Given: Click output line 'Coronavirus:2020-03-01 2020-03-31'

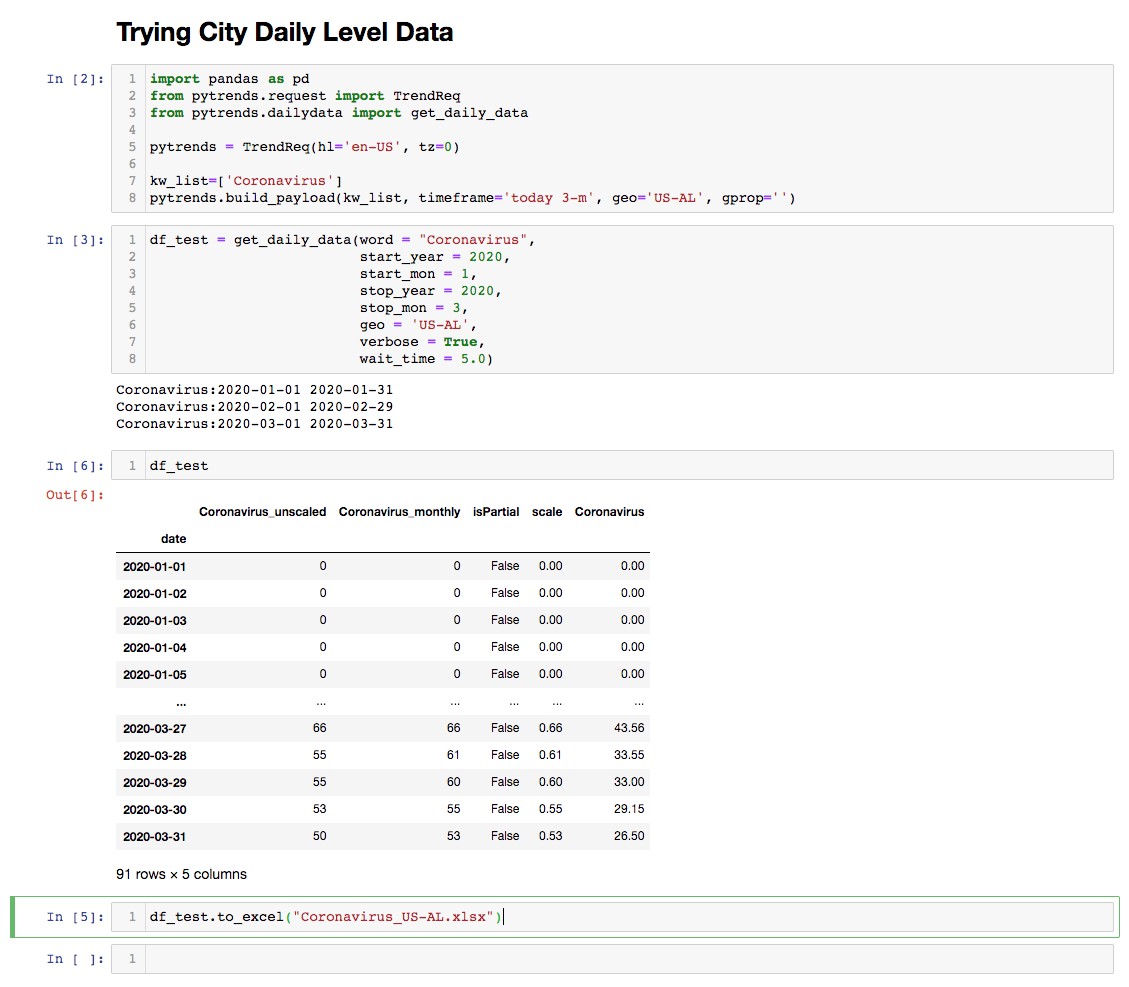Looking at the screenshot, I should tap(254, 424).
